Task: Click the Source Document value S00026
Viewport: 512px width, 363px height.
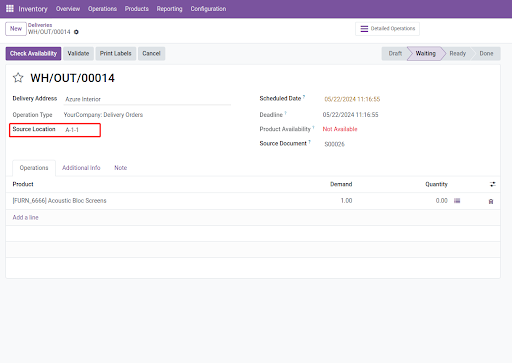Action: [334, 144]
